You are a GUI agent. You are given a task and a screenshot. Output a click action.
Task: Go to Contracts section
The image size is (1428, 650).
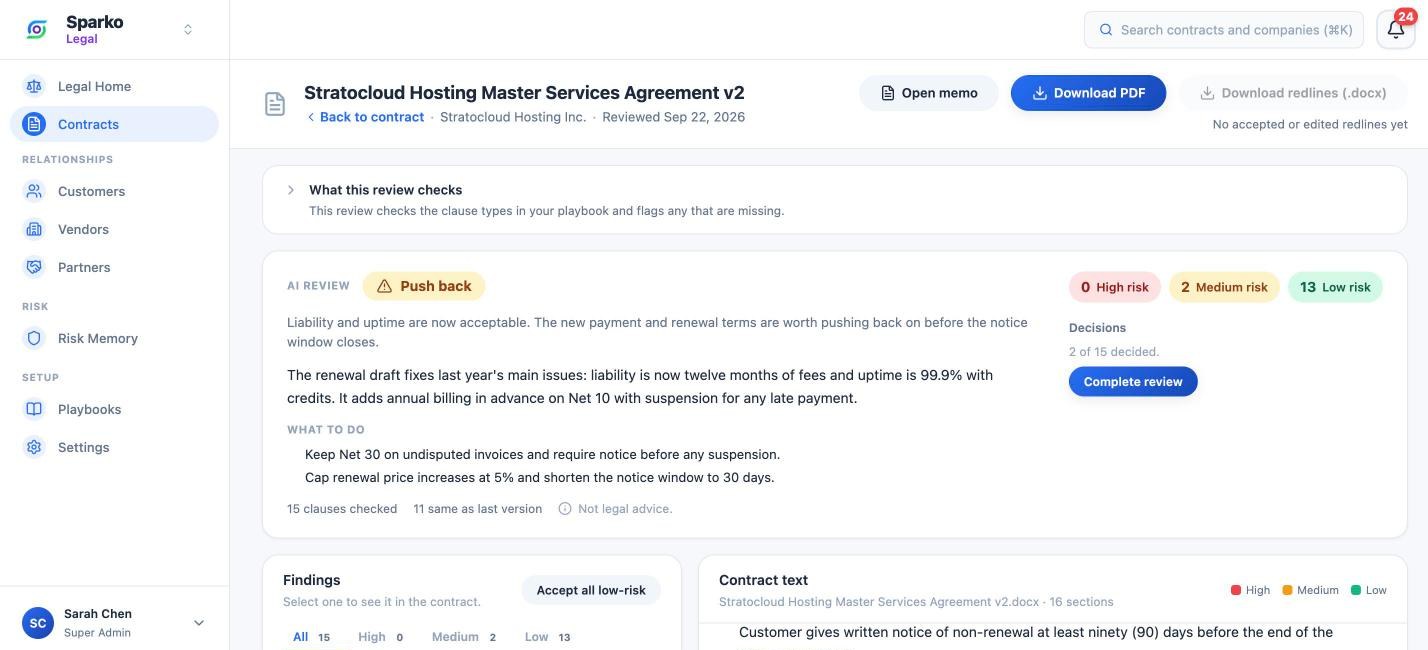[x=114, y=124]
